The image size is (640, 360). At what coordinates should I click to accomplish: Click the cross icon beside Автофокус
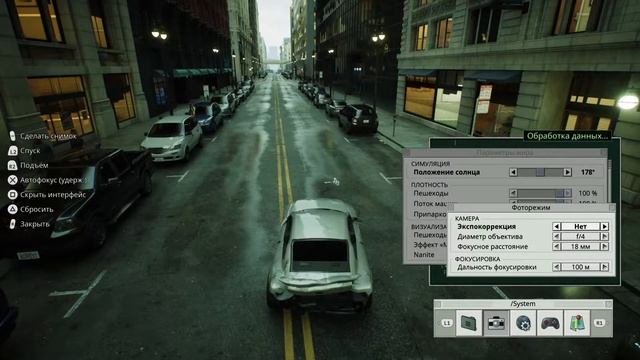tap(13, 180)
